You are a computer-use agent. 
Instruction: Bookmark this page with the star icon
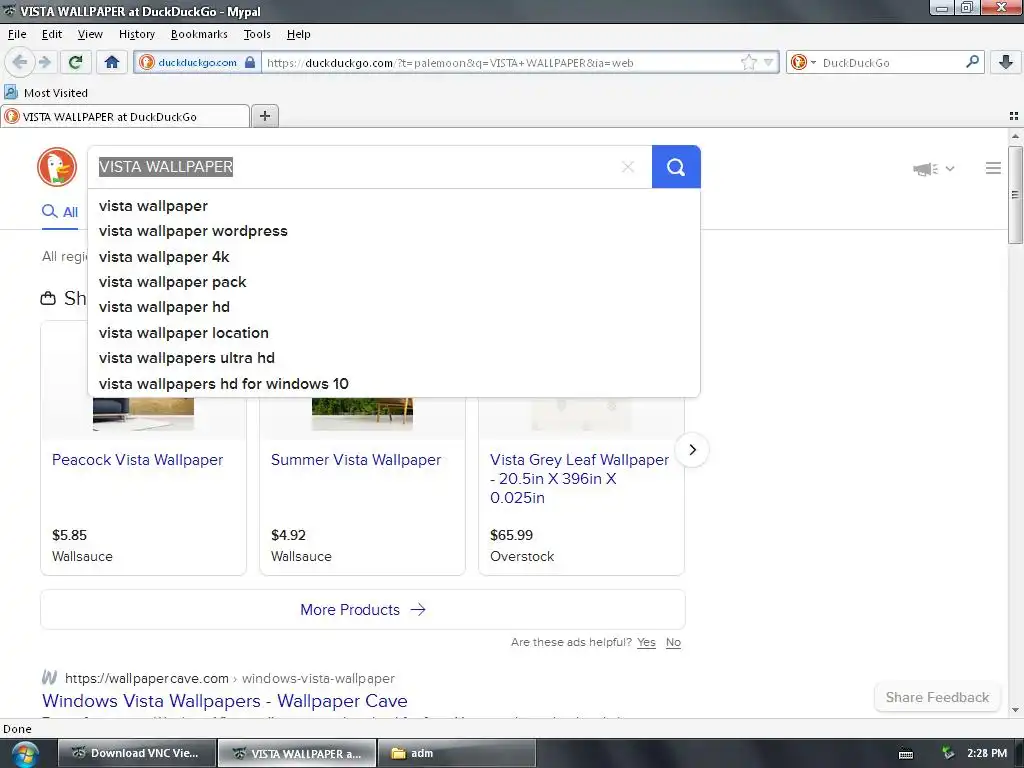748,63
